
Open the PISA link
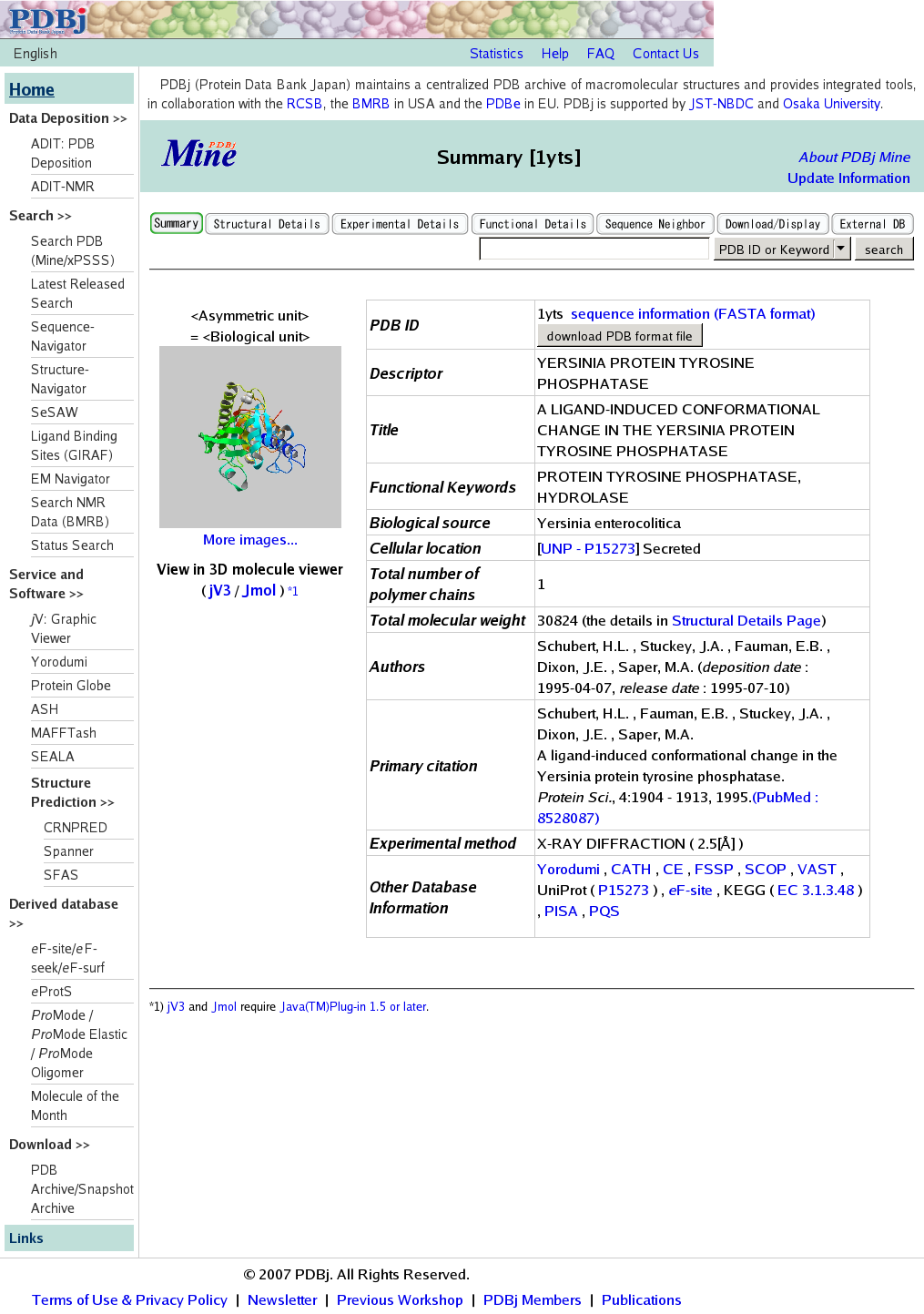click(561, 912)
